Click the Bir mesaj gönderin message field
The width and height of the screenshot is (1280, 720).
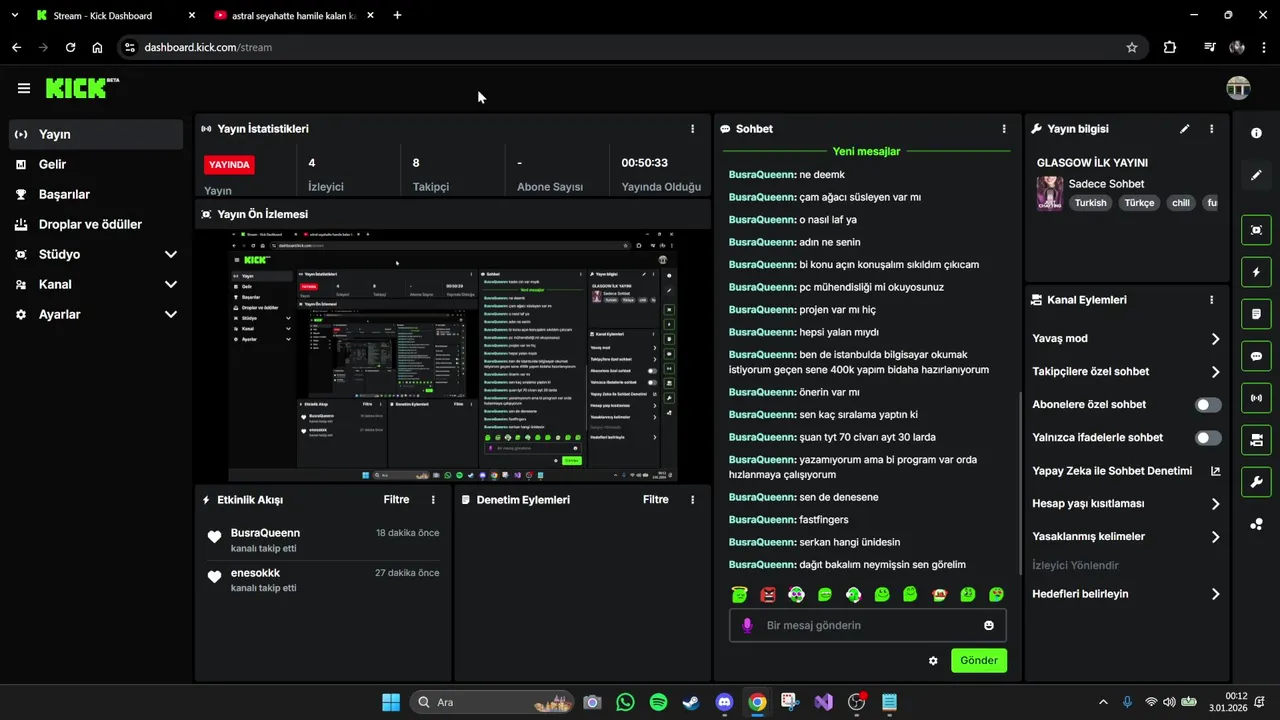pyautogui.click(x=868, y=625)
